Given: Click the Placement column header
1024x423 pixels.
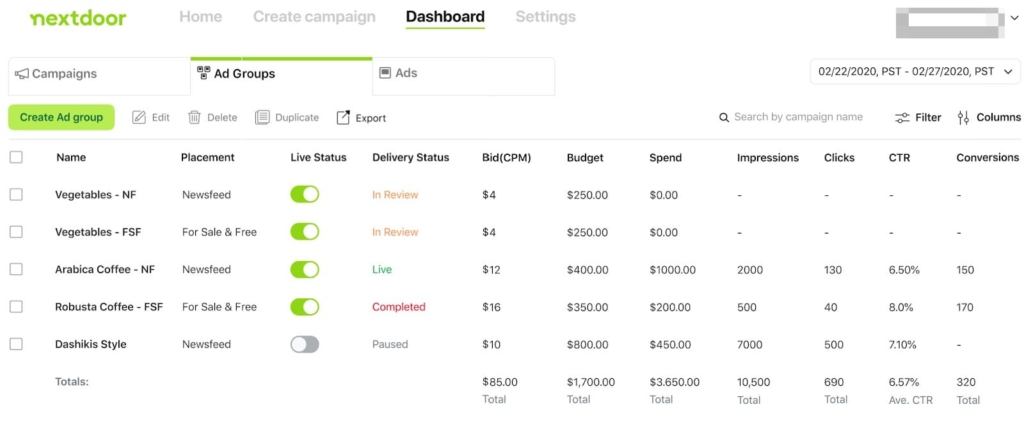Looking at the screenshot, I should pyautogui.click(x=208, y=157).
